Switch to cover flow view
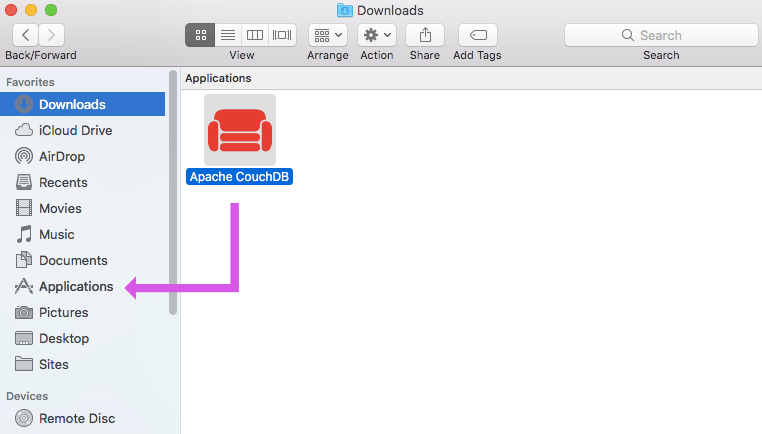Image resolution: width=762 pixels, height=434 pixels. pos(283,34)
